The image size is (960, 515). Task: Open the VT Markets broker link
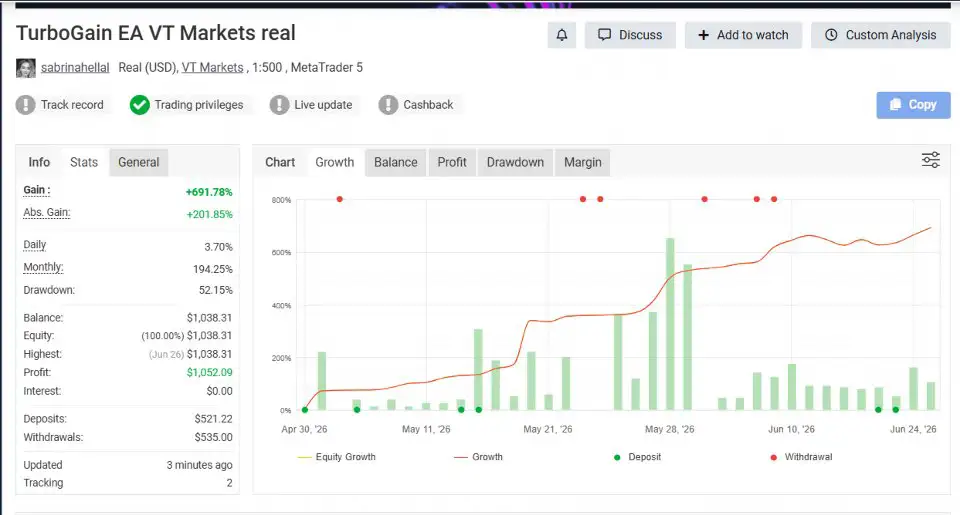click(212, 67)
